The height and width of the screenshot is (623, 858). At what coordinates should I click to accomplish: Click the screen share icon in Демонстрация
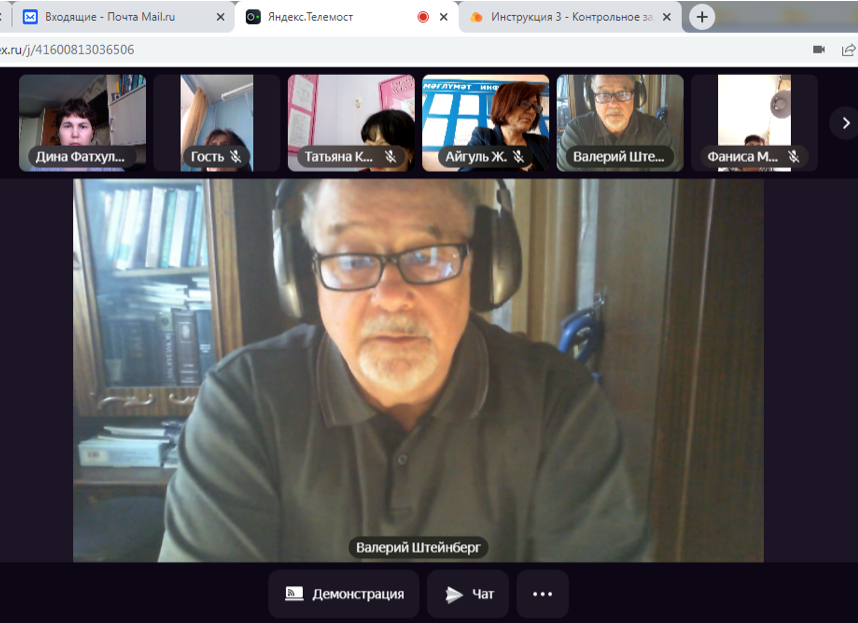pyautogui.click(x=294, y=594)
